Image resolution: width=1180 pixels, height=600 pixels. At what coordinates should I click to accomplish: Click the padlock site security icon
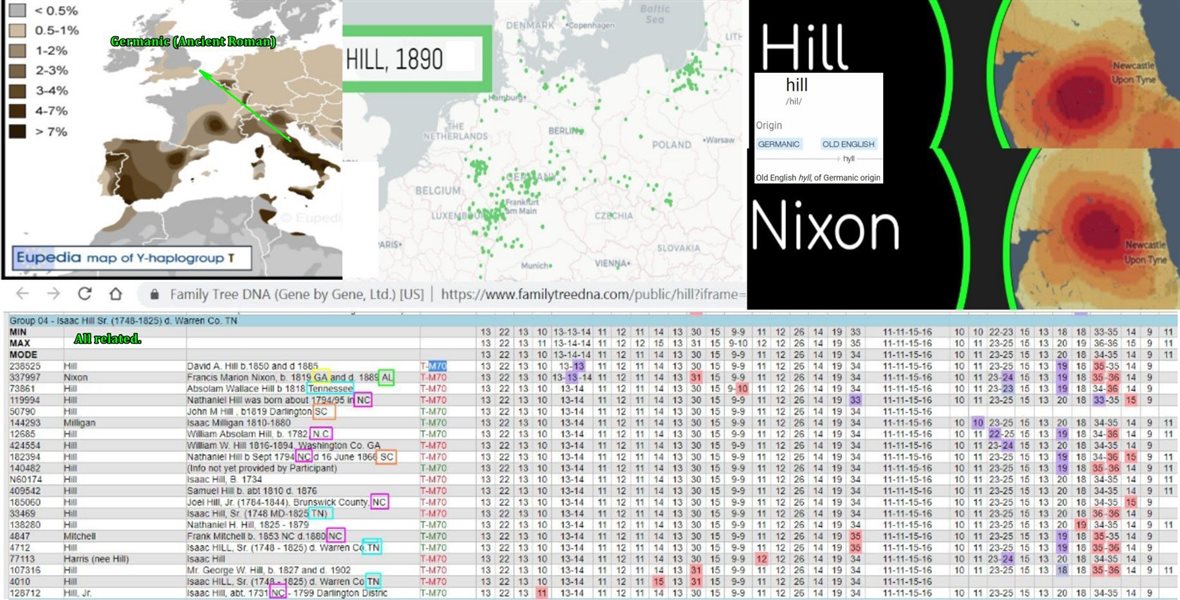click(153, 295)
